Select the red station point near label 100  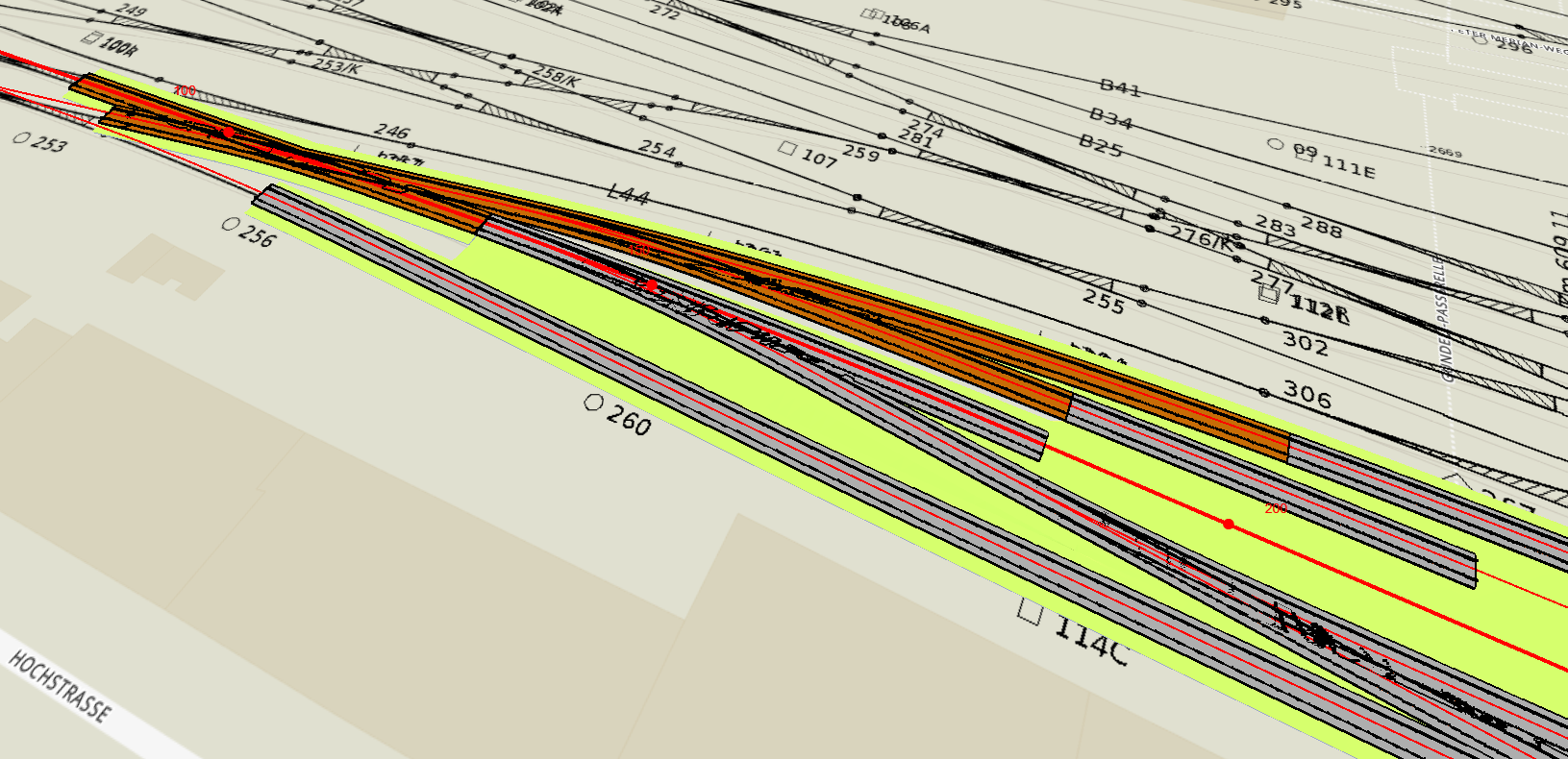(x=228, y=132)
